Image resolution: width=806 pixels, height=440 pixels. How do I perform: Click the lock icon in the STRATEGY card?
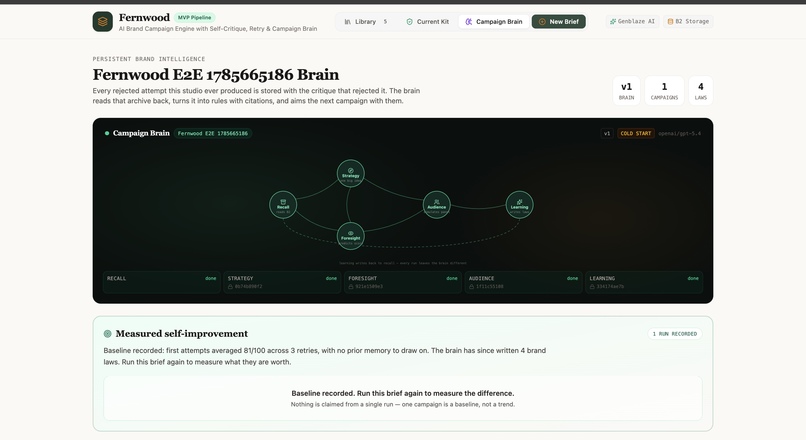230,287
